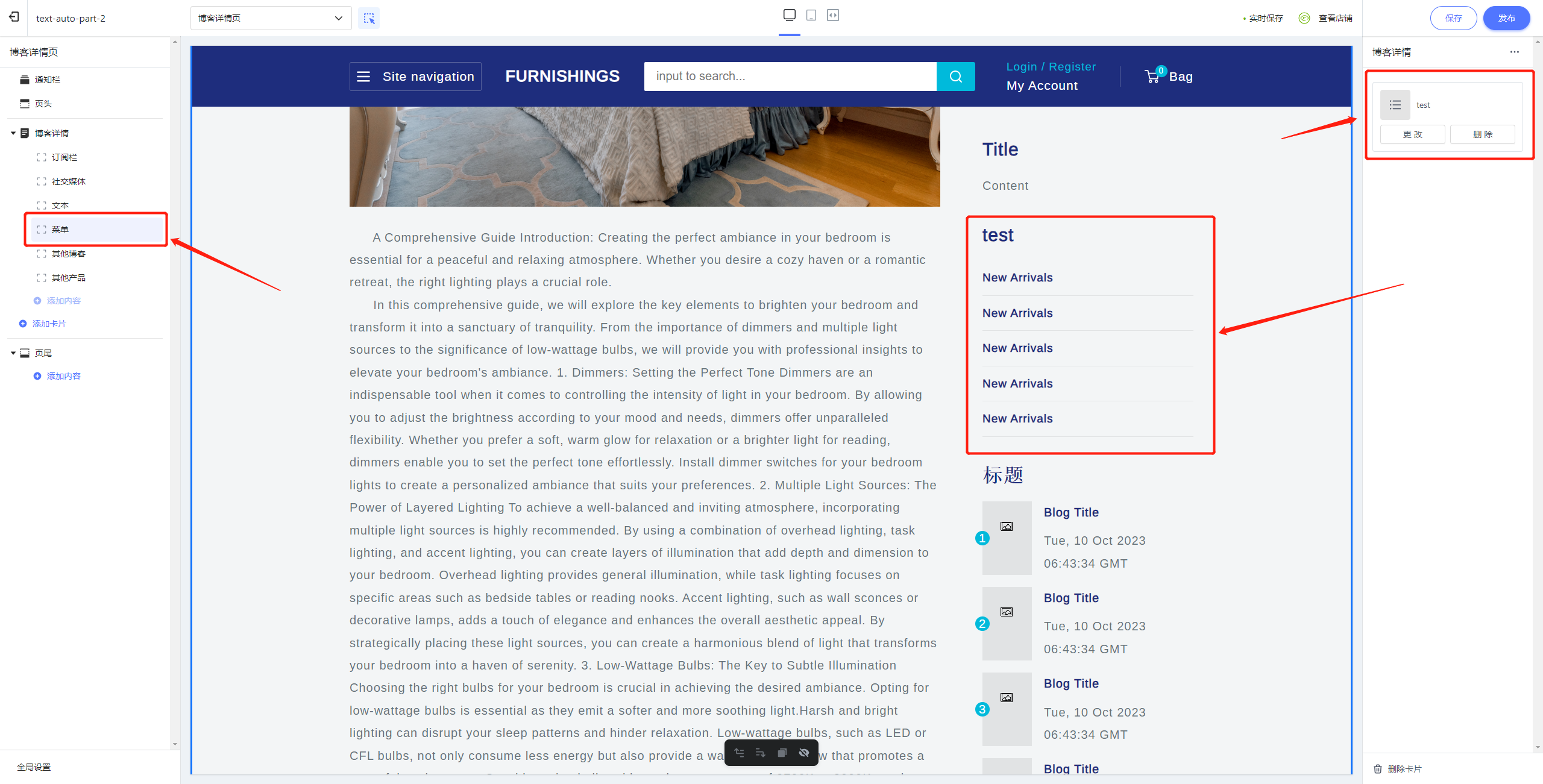Image resolution: width=1543 pixels, height=784 pixels.
Task: Click the search magnifier button
Action: point(956,77)
